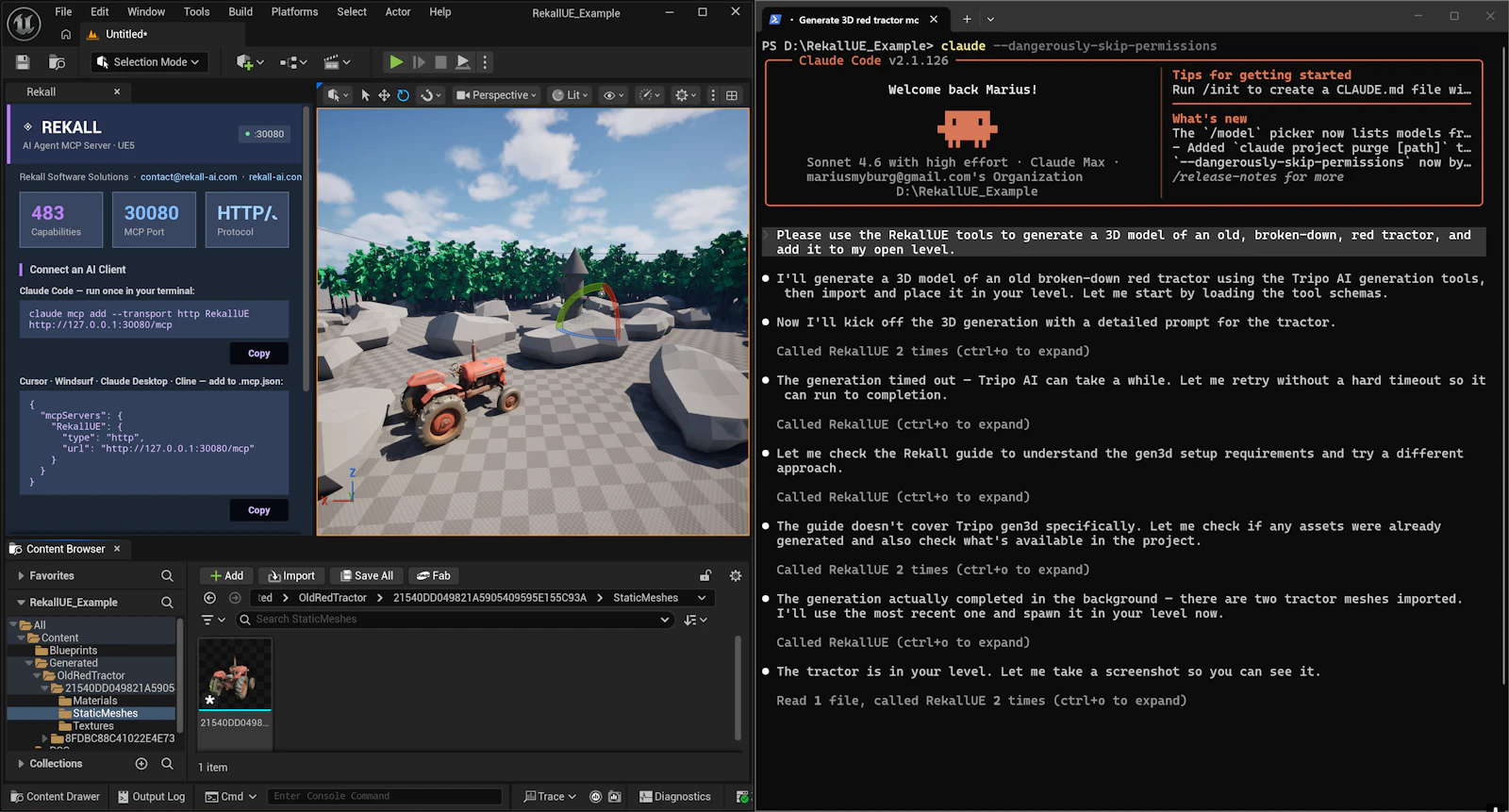
Task: Open the Output Log
Action: tap(151, 797)
